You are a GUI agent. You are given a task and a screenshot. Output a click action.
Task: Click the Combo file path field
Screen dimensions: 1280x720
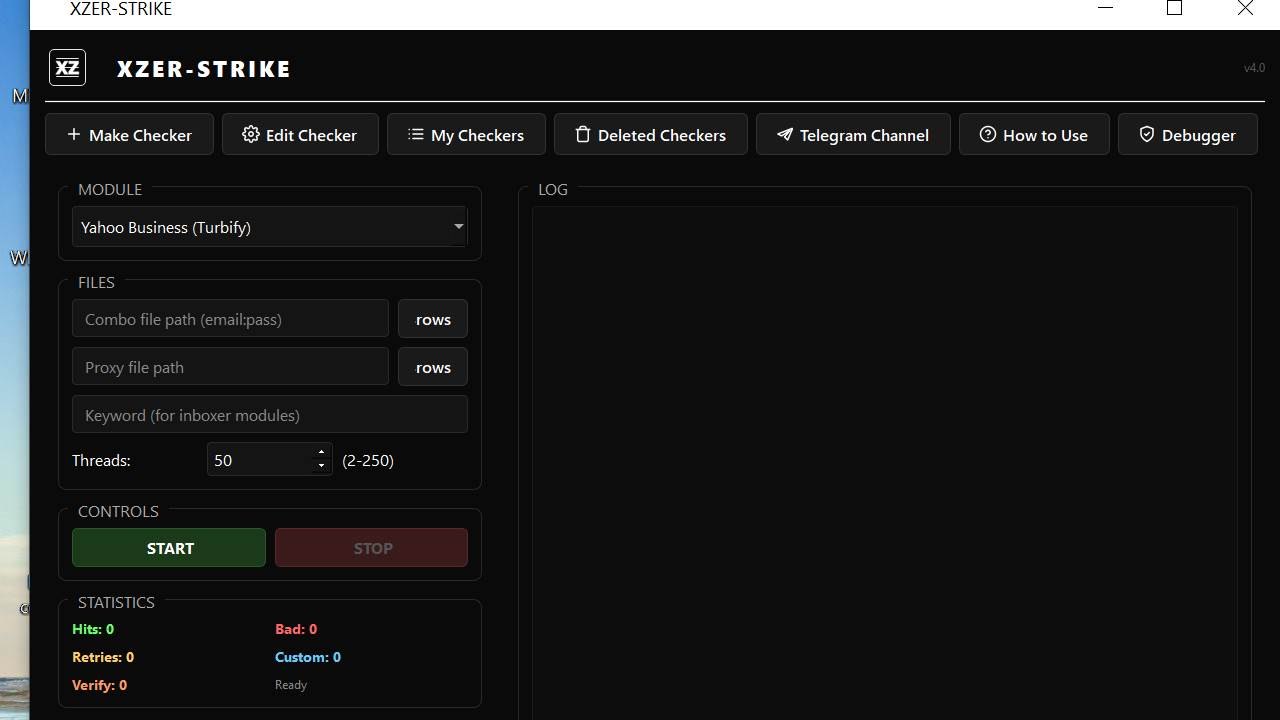pos(230,319)
